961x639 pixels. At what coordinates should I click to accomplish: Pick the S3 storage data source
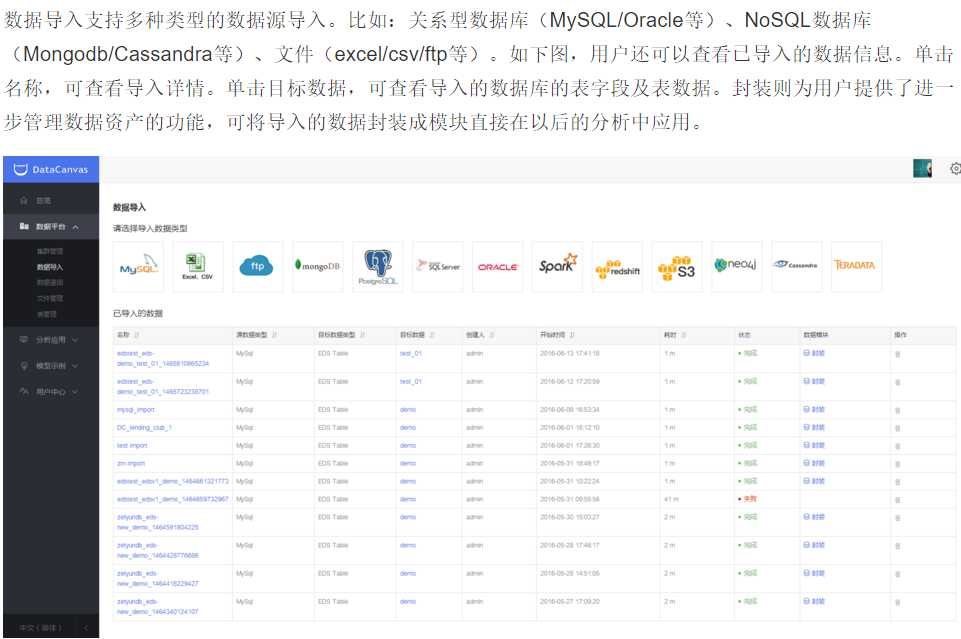pyautogui.click(x=677, y=267)
